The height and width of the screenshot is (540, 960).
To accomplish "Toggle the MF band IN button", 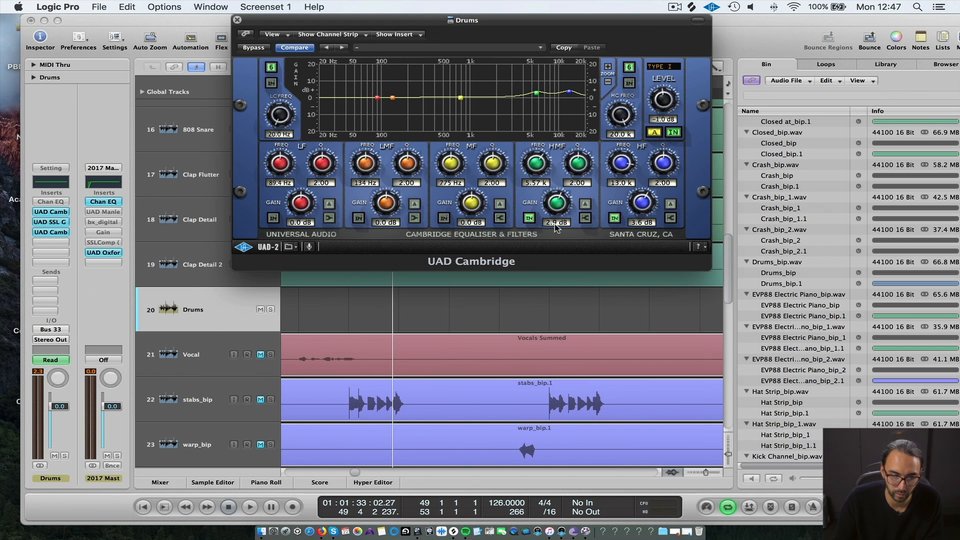I will pyautogui.click(x=443, y=217).
